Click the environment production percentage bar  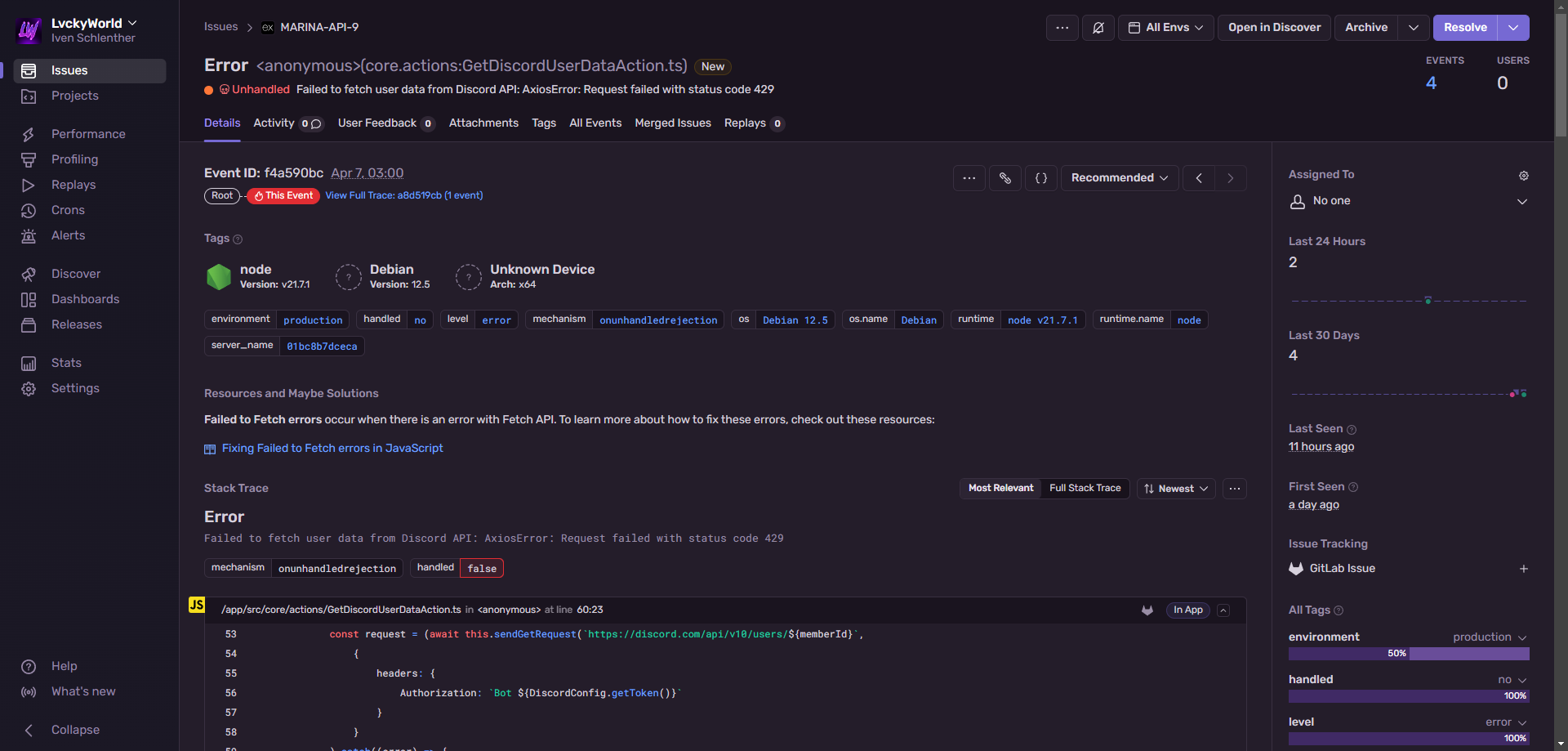click(1408, 654)
